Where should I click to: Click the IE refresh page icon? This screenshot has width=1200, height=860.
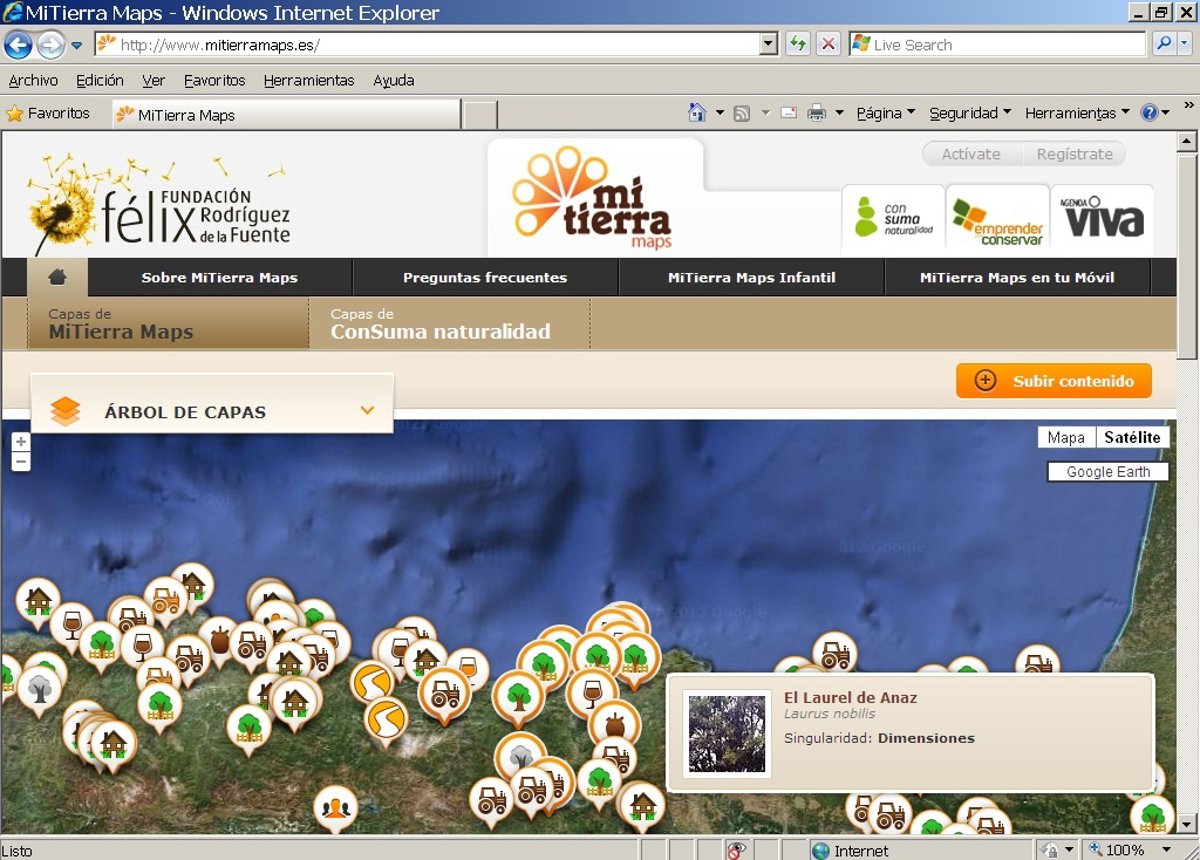797,44
